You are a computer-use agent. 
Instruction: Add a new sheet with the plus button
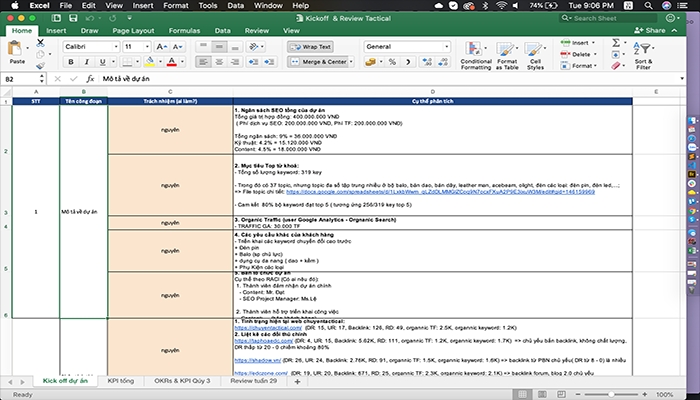pos(297,381)
